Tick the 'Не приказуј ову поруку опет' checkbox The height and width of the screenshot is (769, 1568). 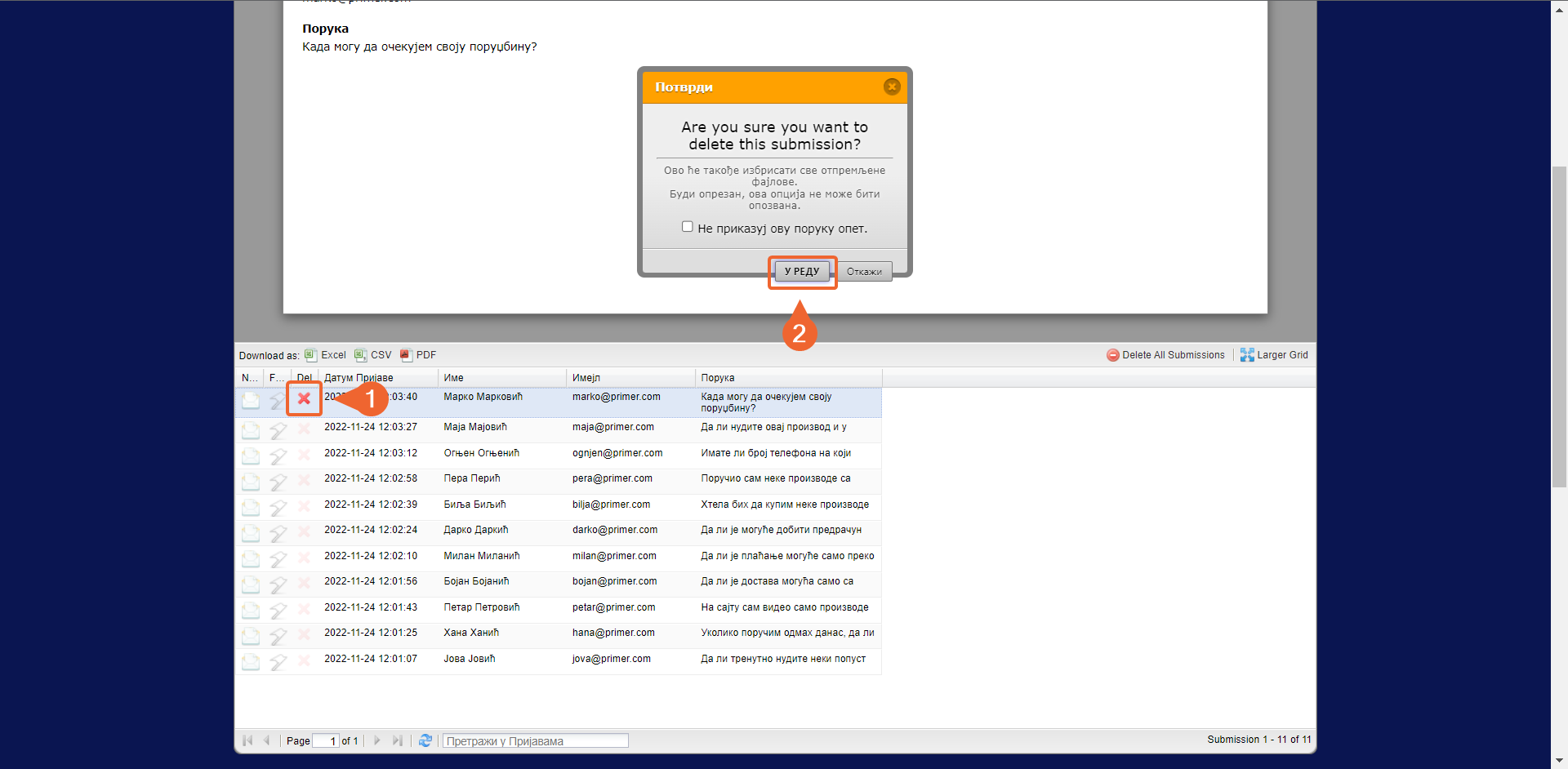click(688, 227)
